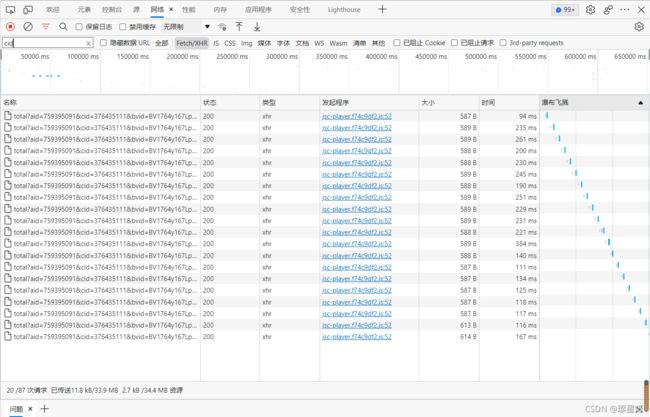
Task: Tick the 已阻止请求 checkbox
Action: coord(454,43)
